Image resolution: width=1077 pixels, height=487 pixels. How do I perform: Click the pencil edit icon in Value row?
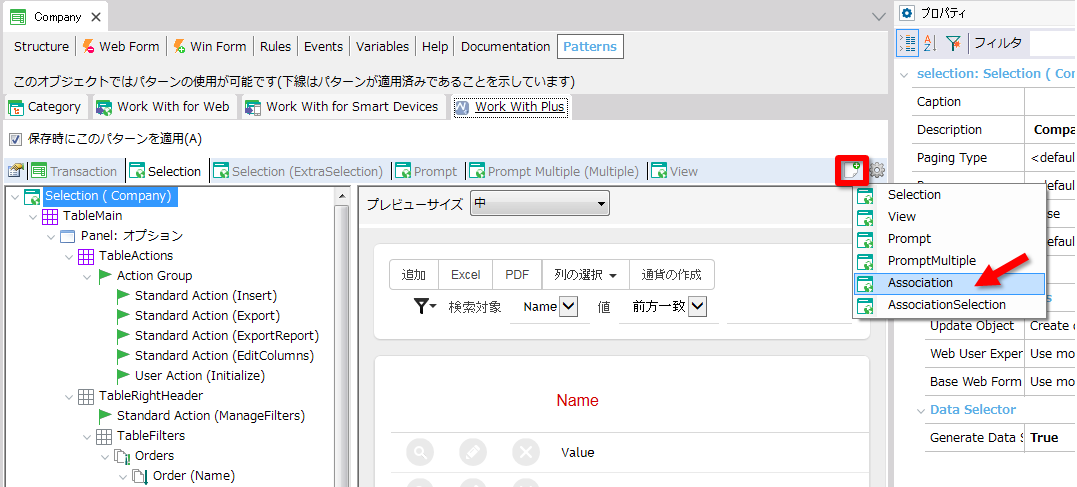coord(473,453)
